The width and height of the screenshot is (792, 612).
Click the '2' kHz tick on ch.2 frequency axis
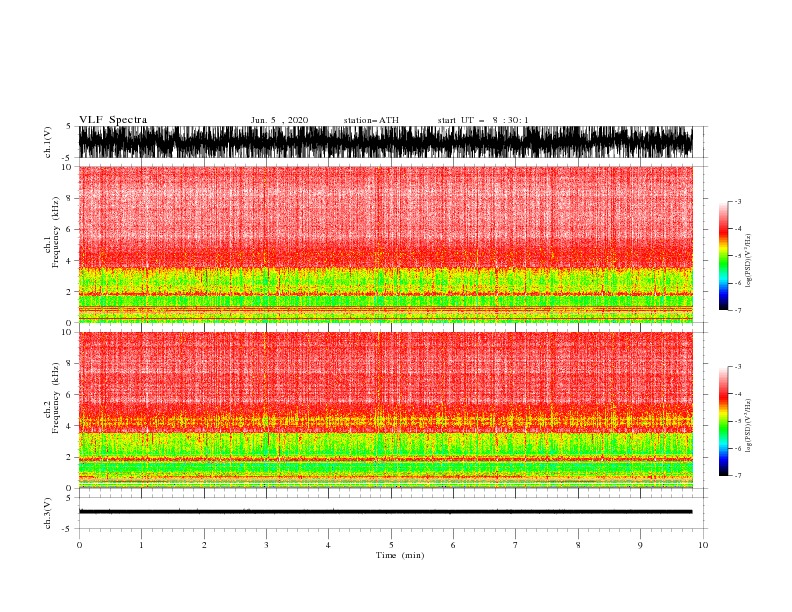tap(69, 457)
